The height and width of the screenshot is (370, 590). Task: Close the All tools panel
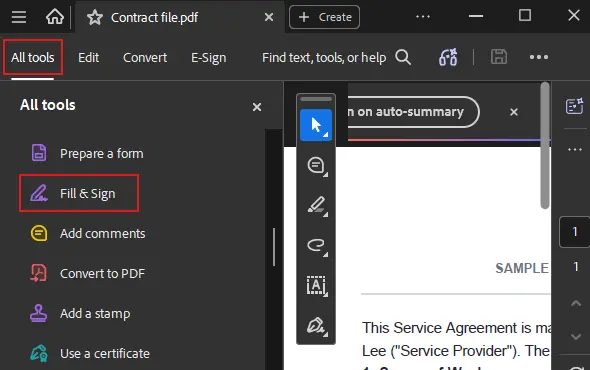pos(257,107)
